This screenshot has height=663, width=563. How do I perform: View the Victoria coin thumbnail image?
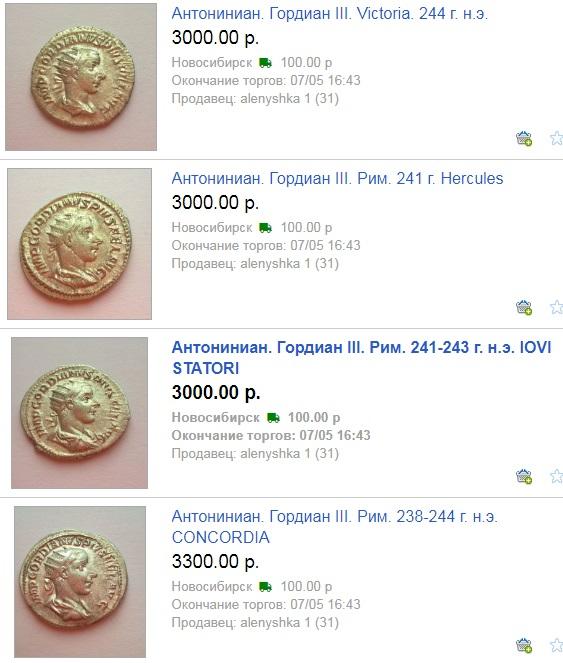click(81, 77)
